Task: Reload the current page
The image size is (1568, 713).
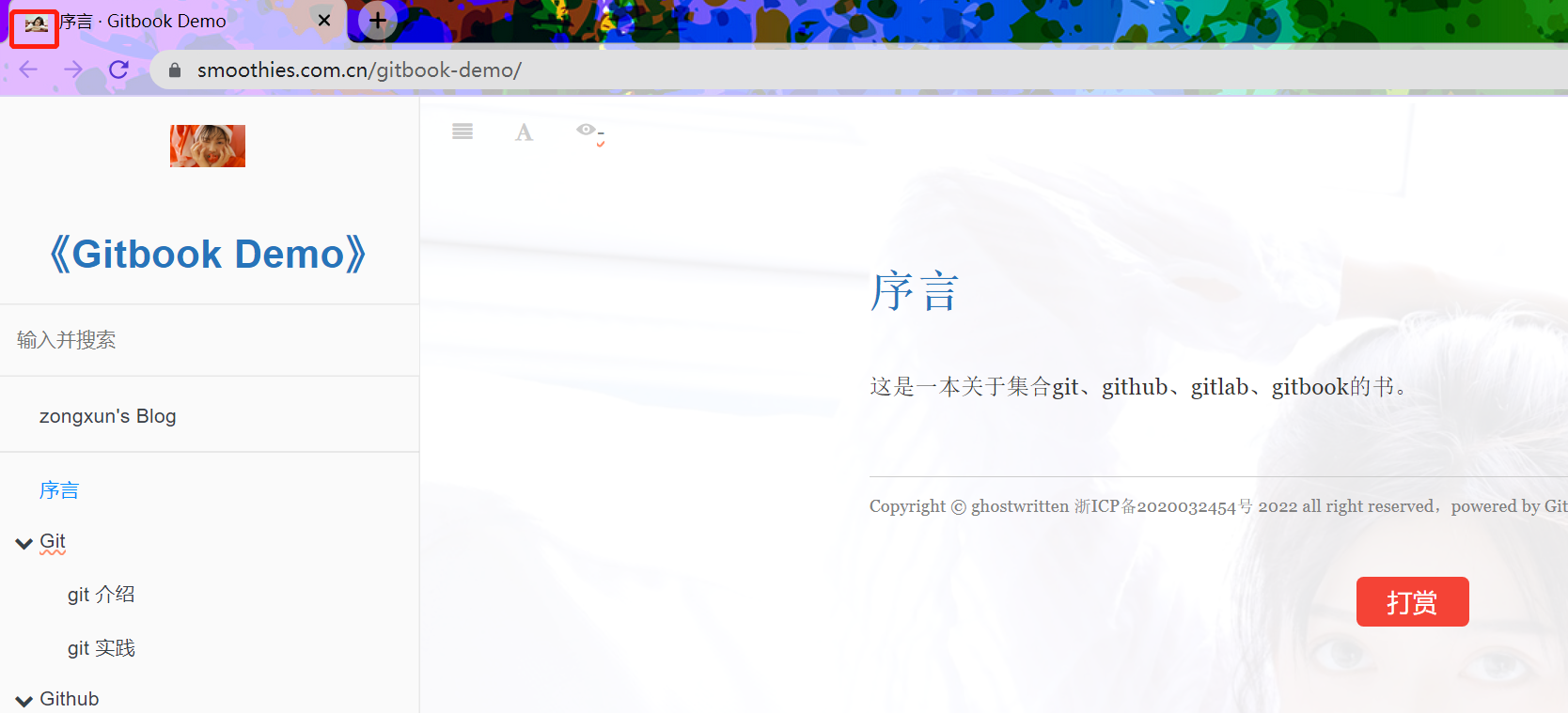Action: (118, 70)
